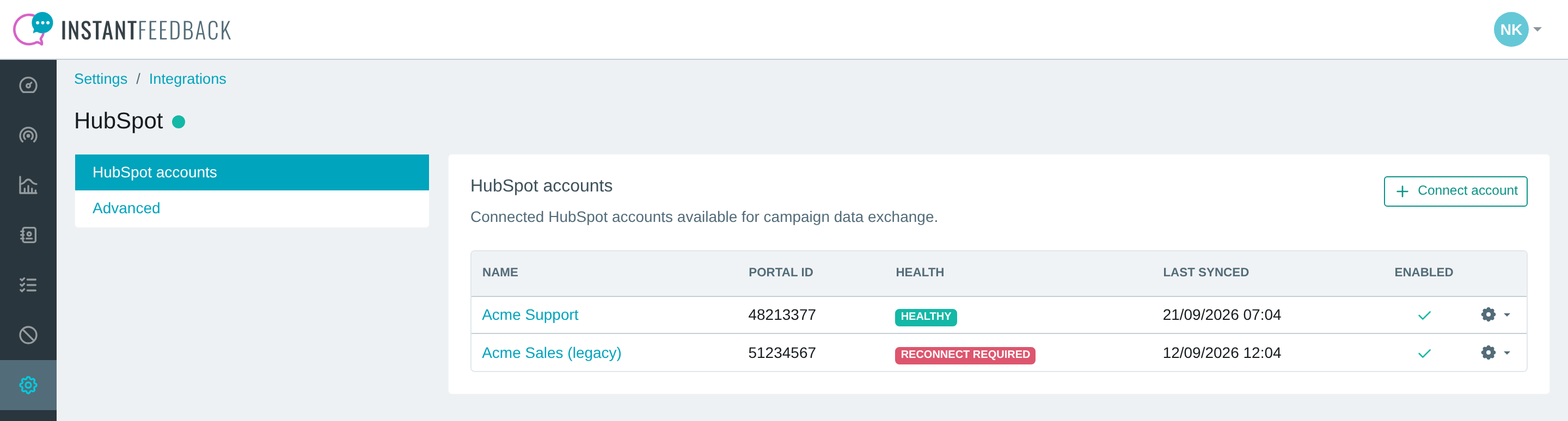The height and width of the screenshot is (421, 1568).
Task: Click the HEALTH column header
Action: [x=920, y=273]
